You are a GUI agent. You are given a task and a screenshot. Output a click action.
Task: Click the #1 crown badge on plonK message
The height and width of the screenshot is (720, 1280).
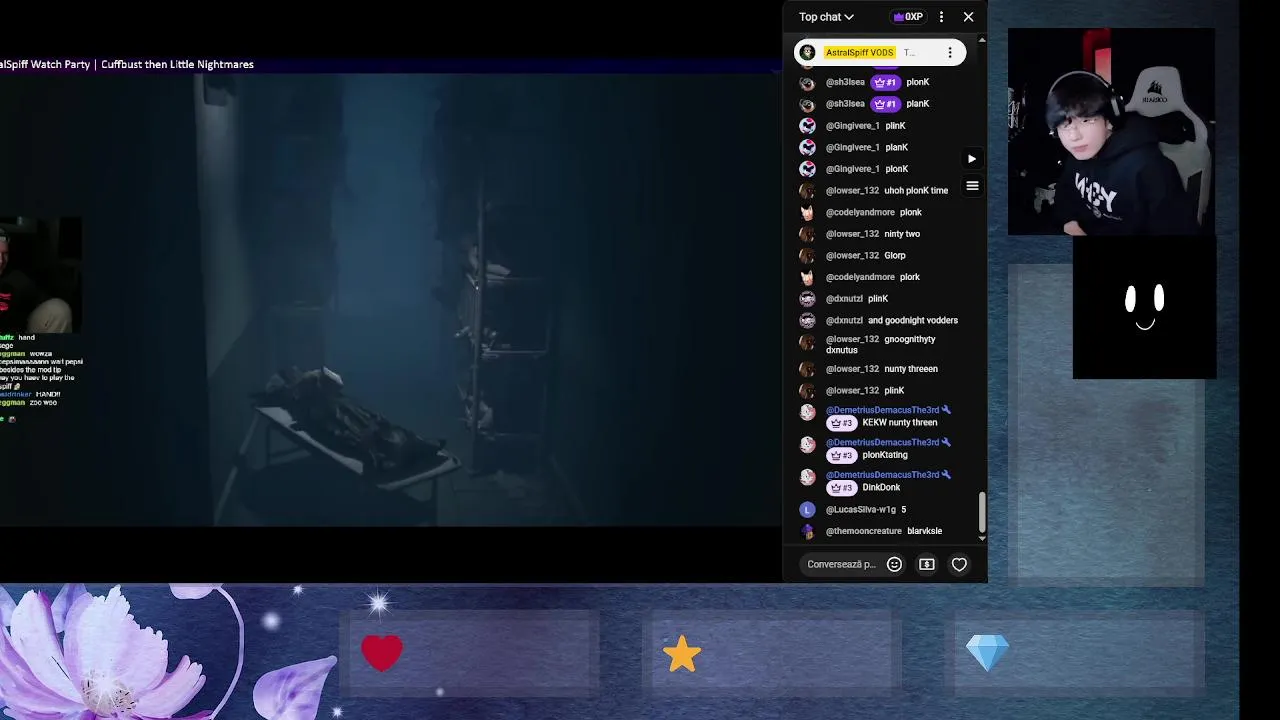point(885,82)
